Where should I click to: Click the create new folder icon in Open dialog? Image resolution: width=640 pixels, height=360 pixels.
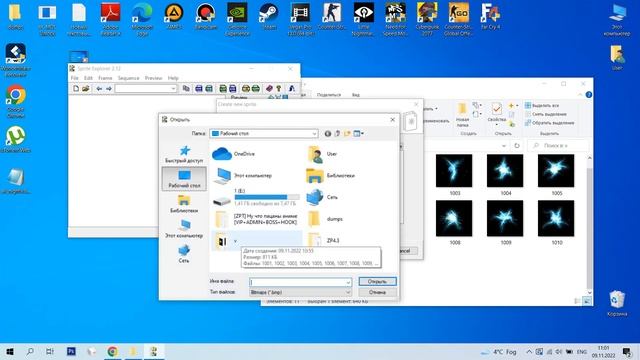347,133
